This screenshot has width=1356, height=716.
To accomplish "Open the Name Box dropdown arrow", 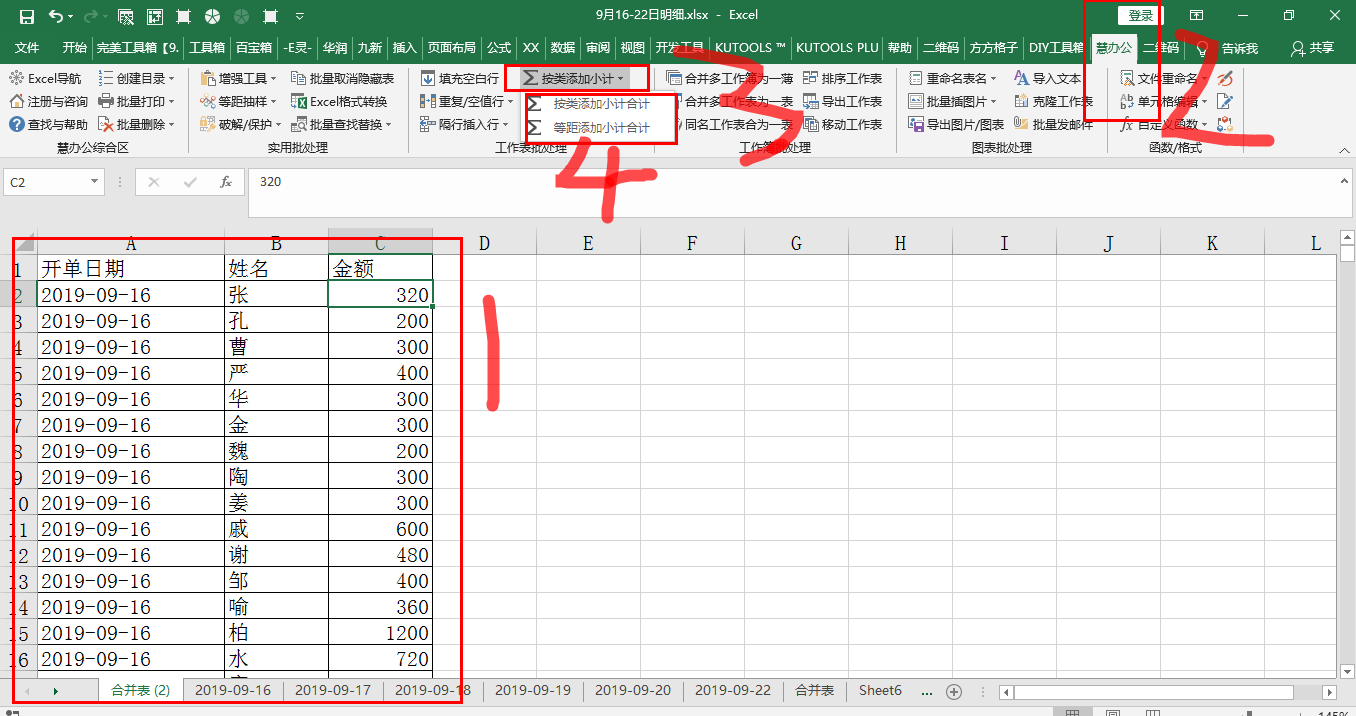I will [x=95, y=182].
